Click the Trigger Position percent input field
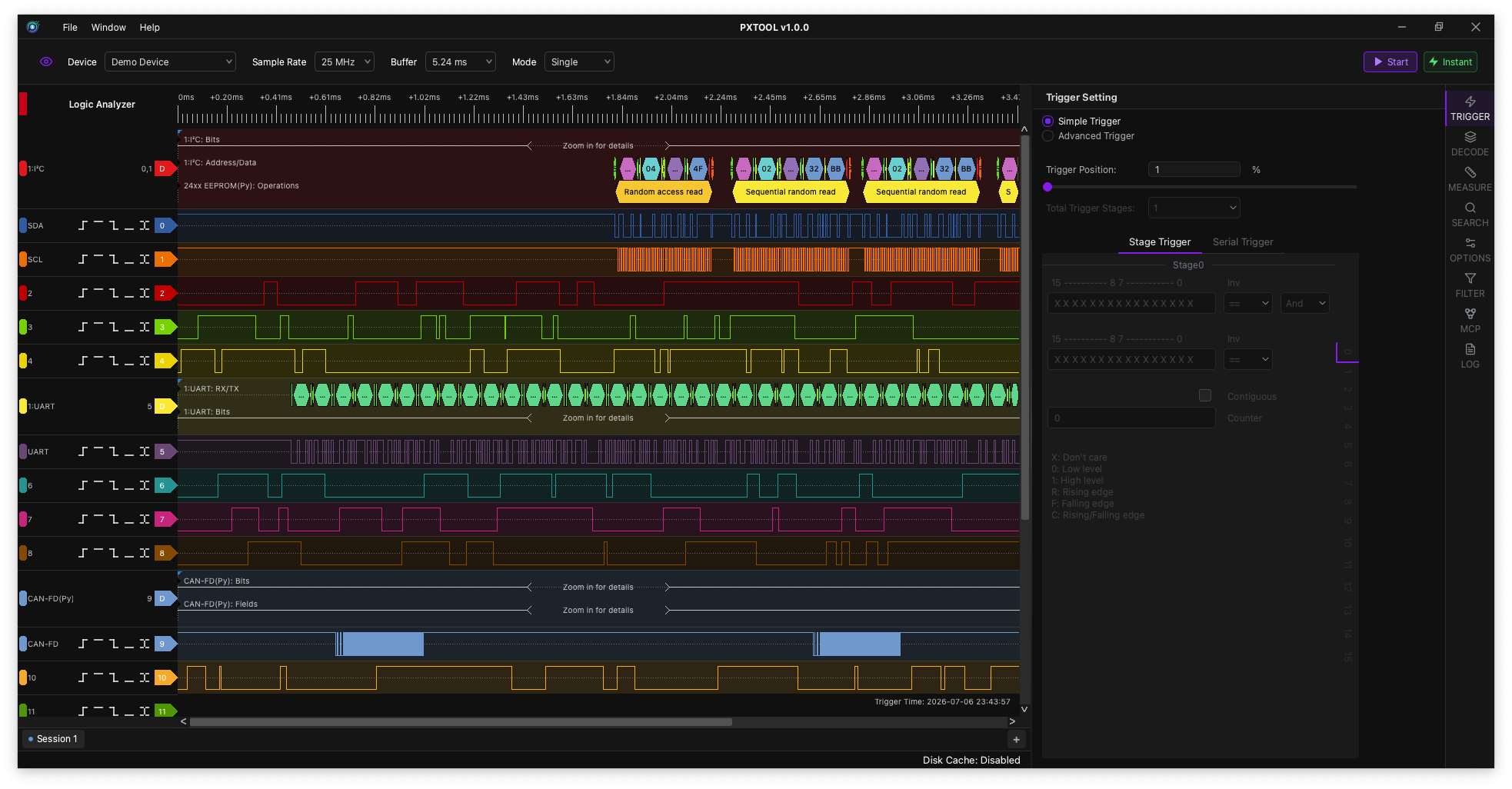1512x789 pixels. (x=1194, y=169)
